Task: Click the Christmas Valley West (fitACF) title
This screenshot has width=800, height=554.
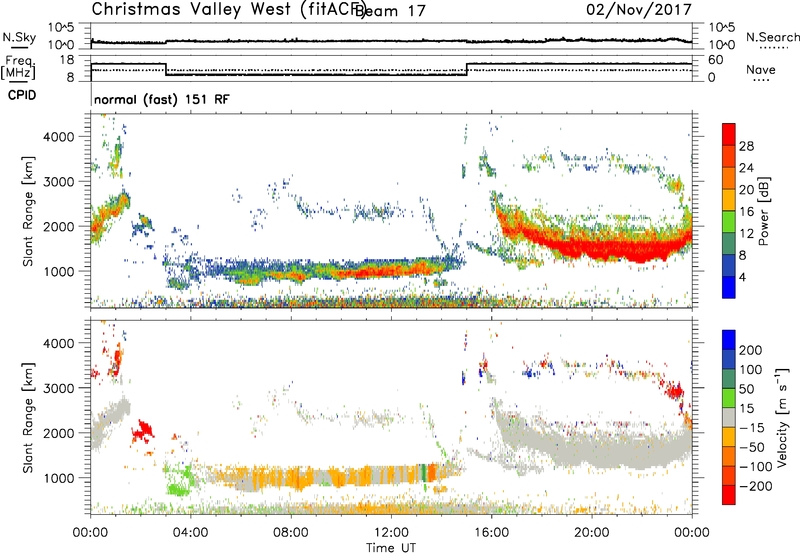Action: pyautogui.click(x=229, y=9)
